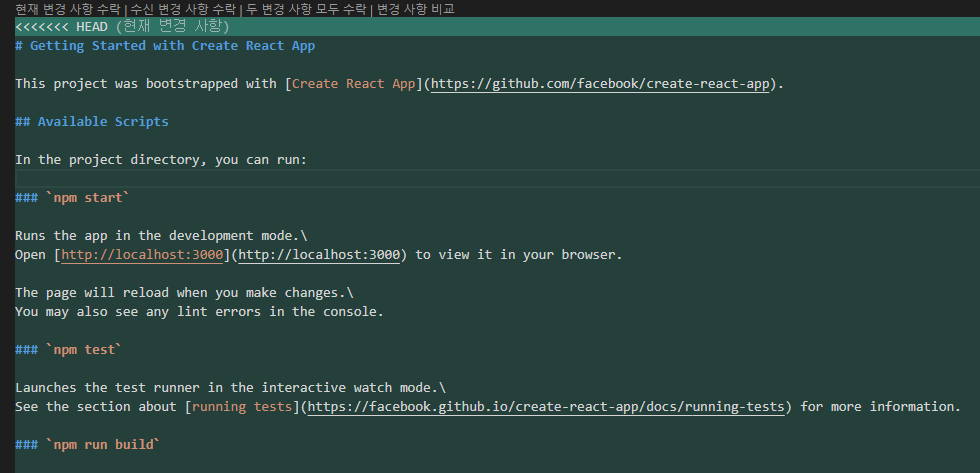Click the '## Available Scripts' heading
The image size is (980, 473).
pos(92,122)
